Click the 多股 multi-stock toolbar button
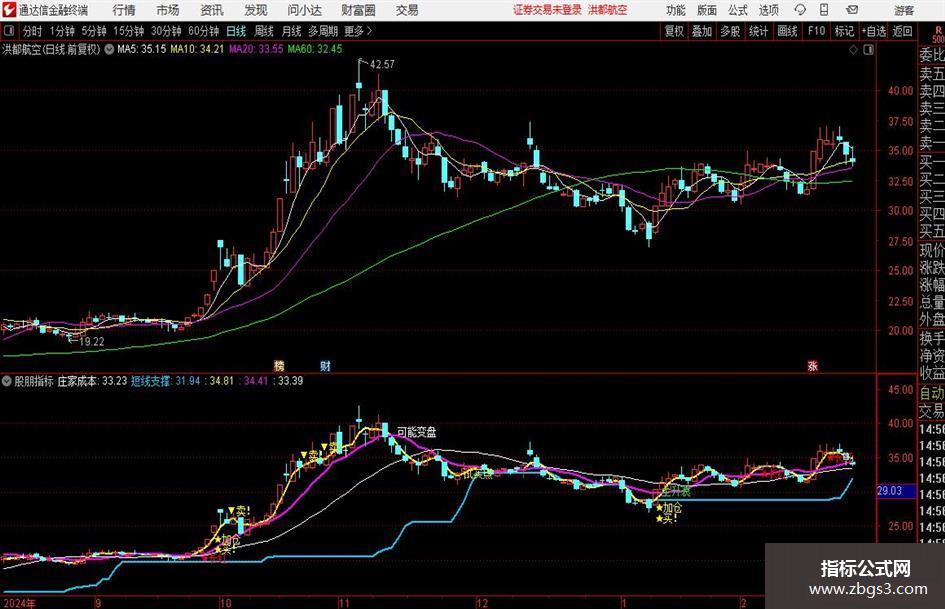 [730, 31]
